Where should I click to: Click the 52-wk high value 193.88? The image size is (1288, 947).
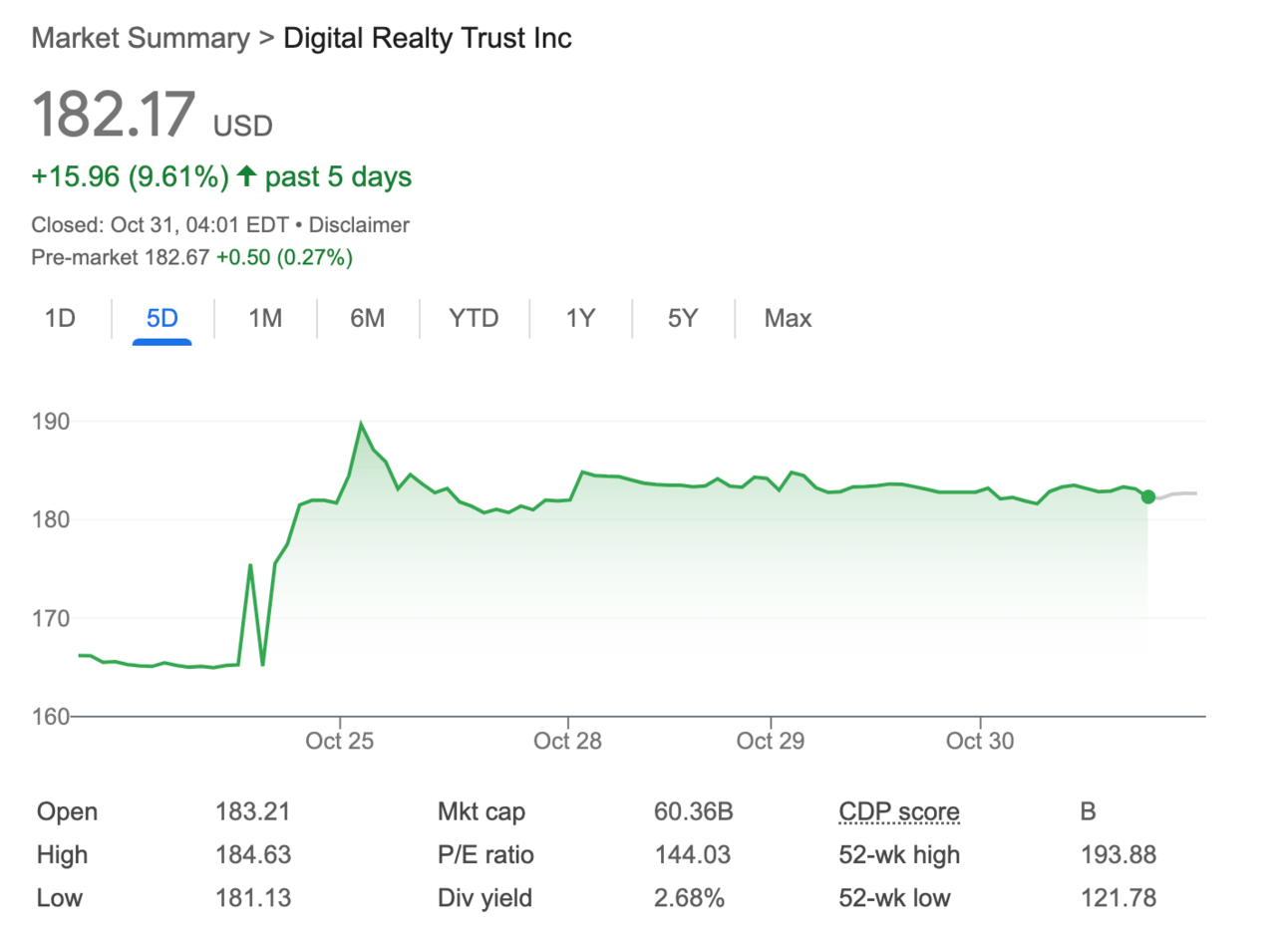[1119, 854]
